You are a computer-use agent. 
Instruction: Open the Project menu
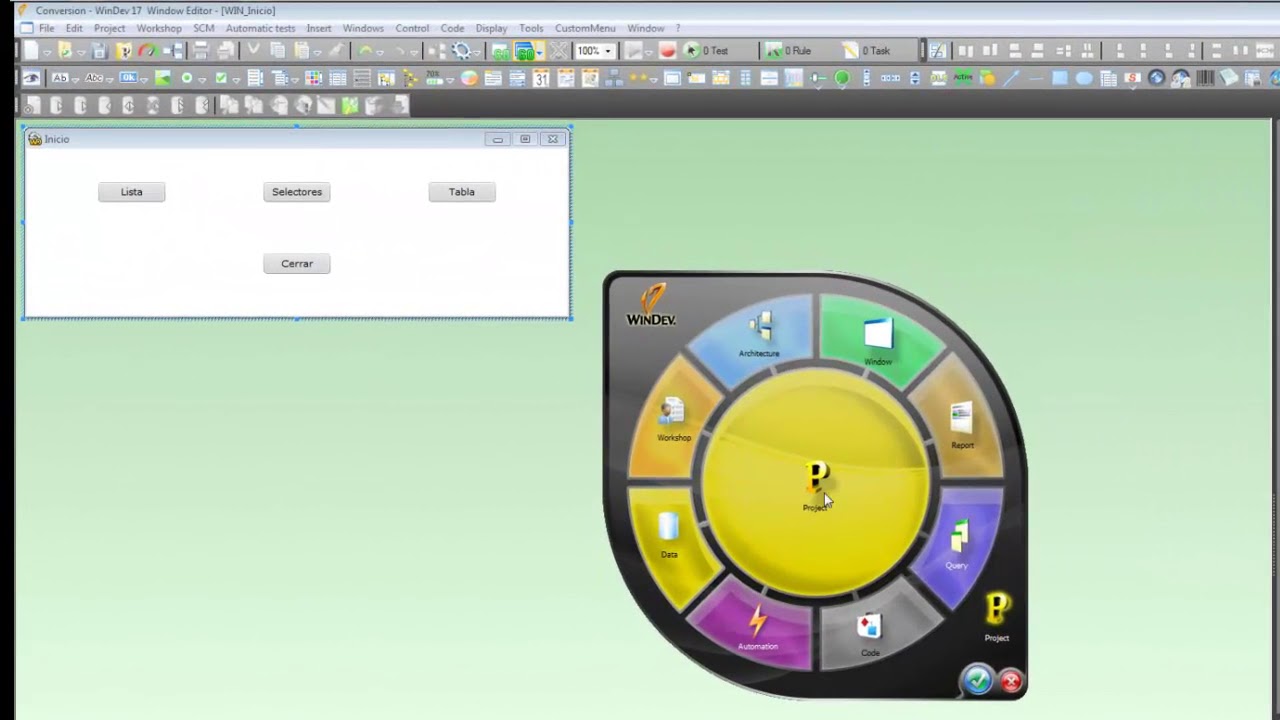pos(109,28)
